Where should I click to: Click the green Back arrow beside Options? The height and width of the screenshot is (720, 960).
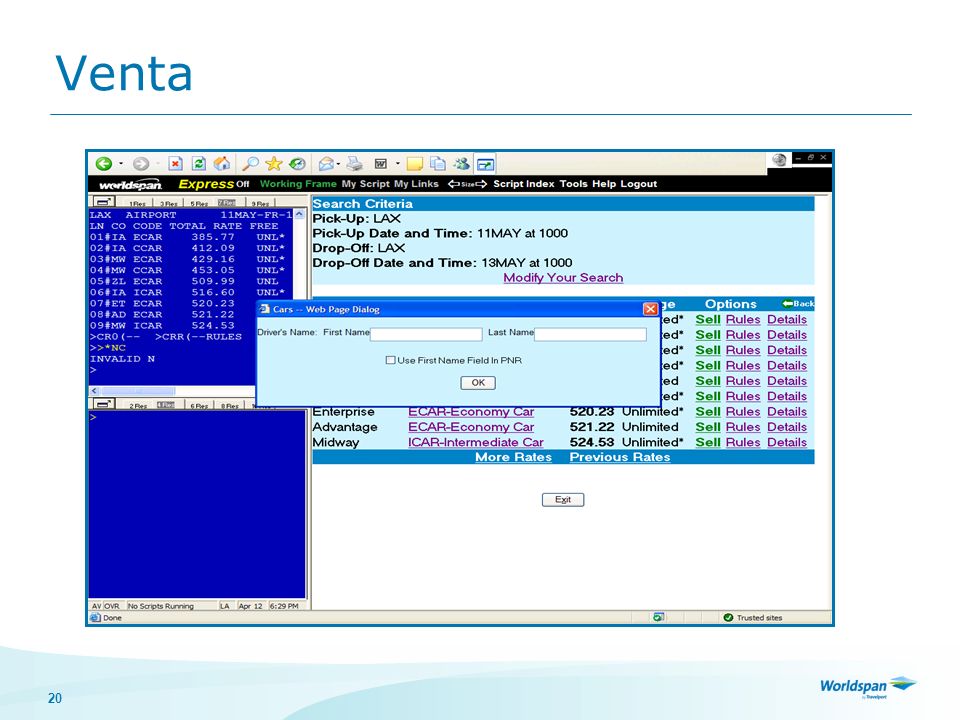(x=797, y=304)
